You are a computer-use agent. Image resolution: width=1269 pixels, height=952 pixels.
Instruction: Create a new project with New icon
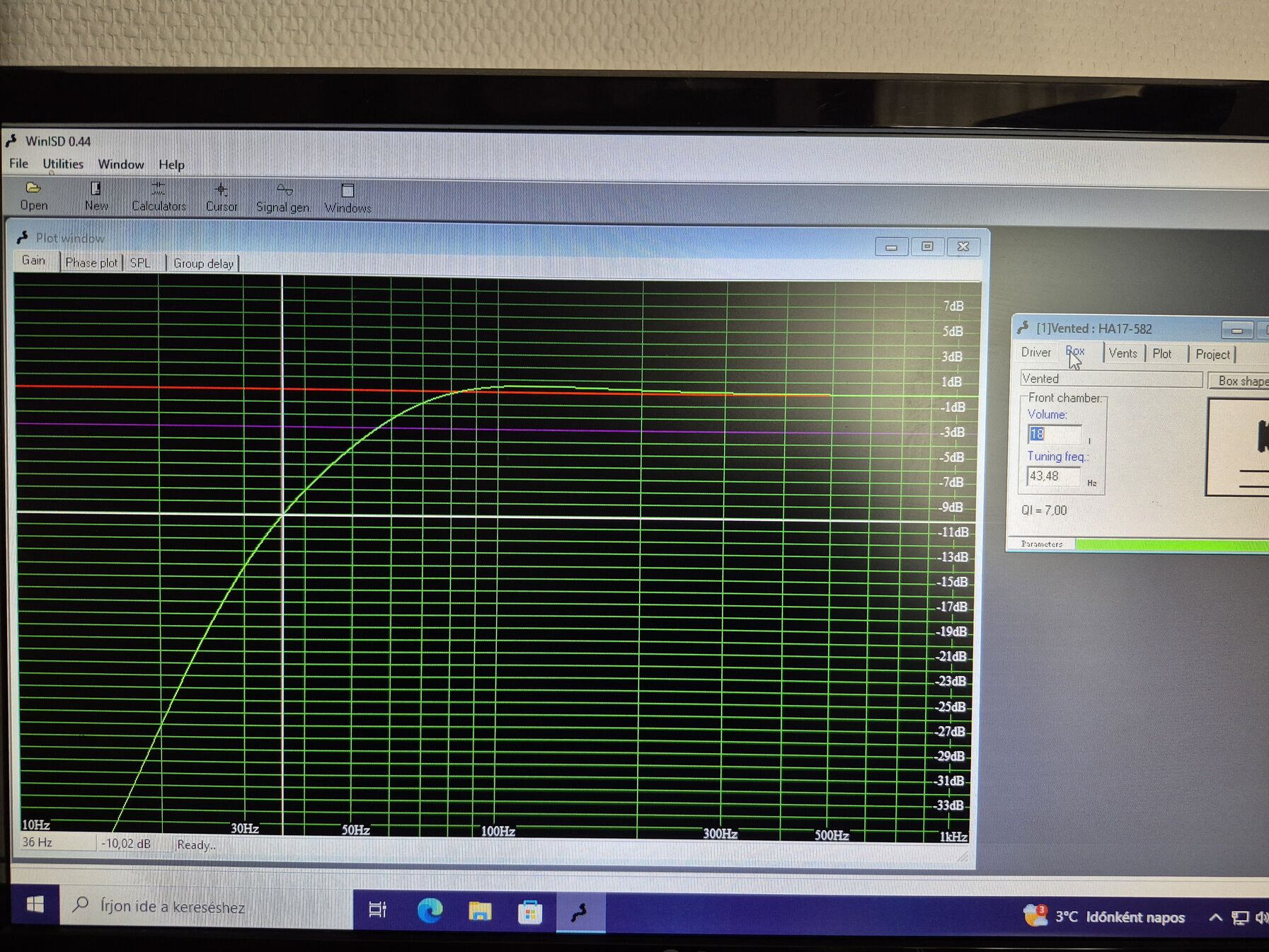pyautogui.click(x=96, y=197)
